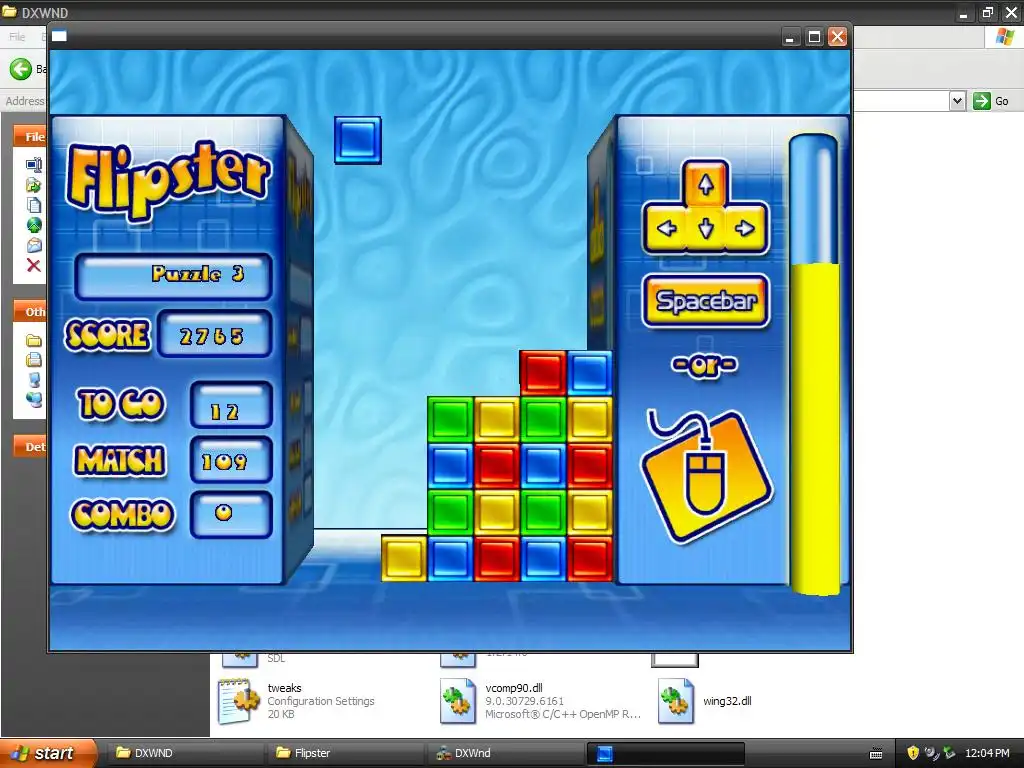Click the Copy this file icon in File tasks
Viewport: 1024px width, 768px height.
click(x=33, y=205)
